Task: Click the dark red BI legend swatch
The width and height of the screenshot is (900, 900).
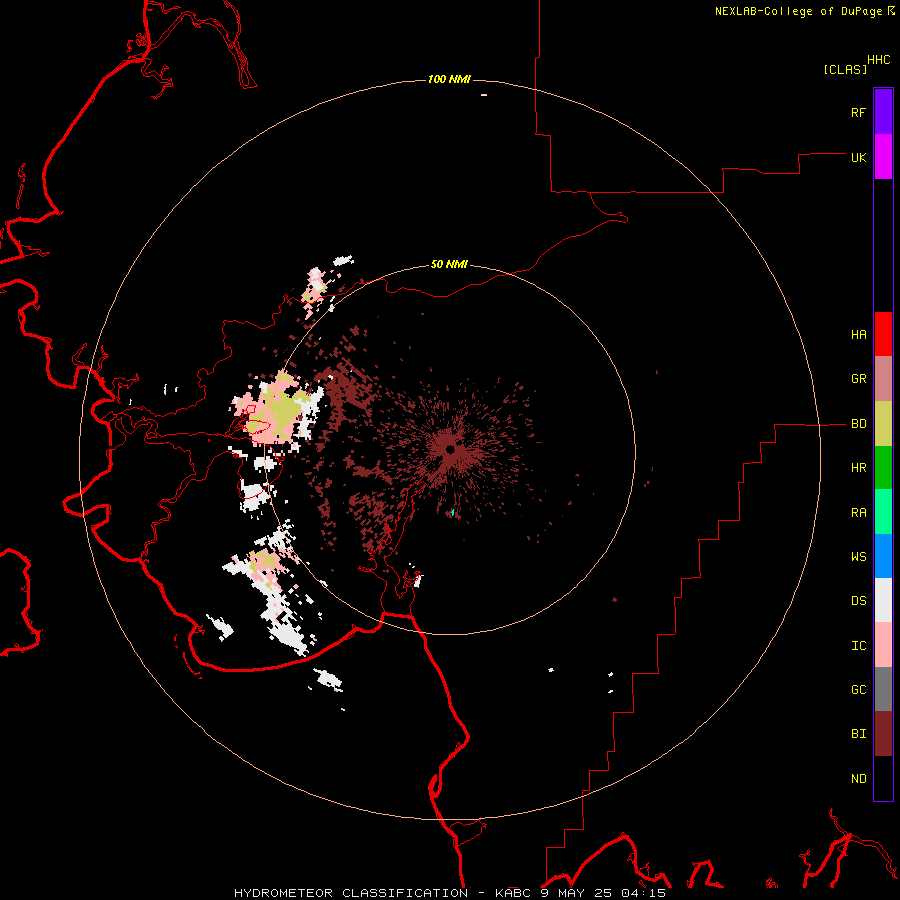Action: [x=883, y=734]
